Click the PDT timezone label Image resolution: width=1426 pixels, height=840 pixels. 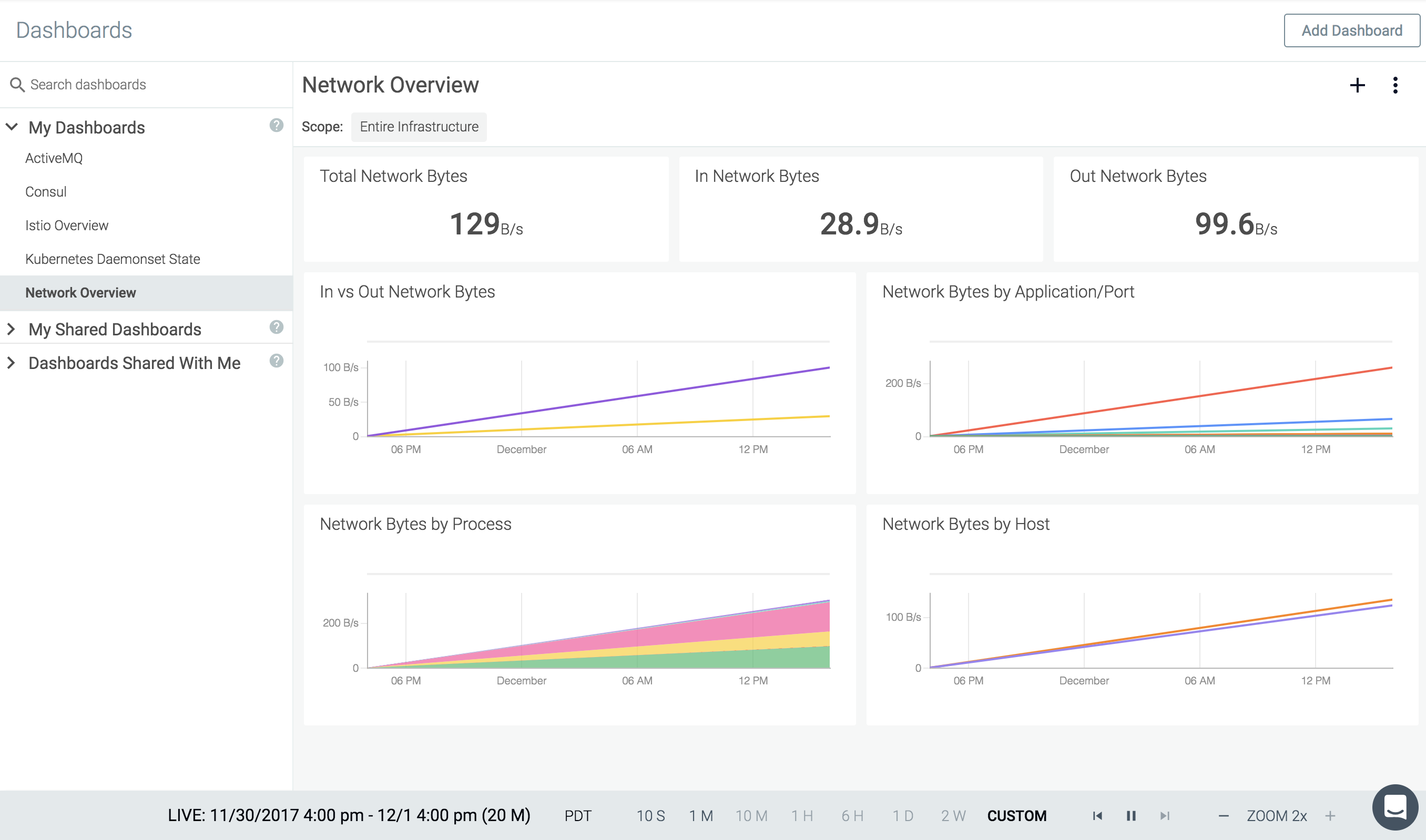coord(577,816)
